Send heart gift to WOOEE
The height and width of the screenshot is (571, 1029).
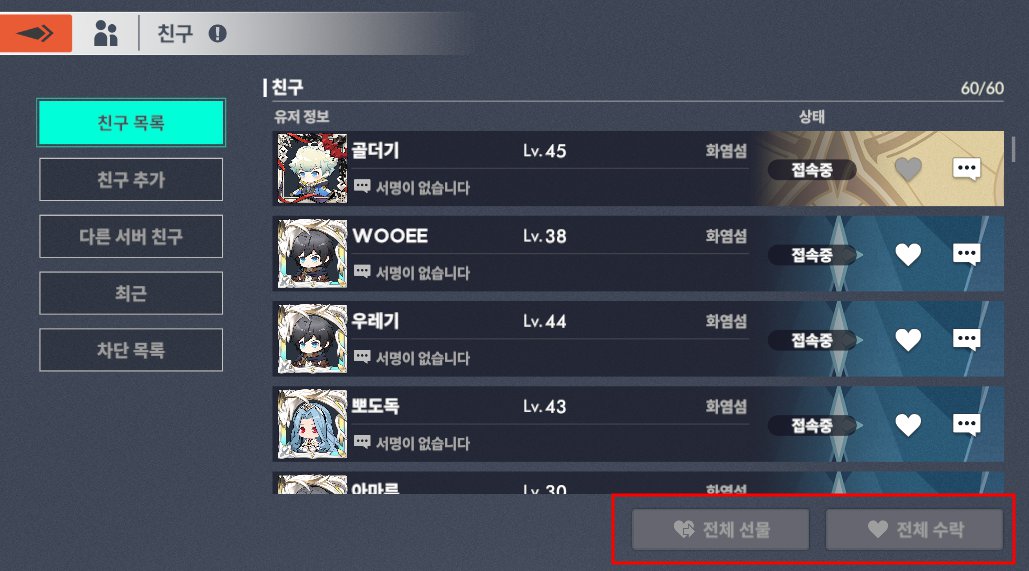[x=908, y=255]
